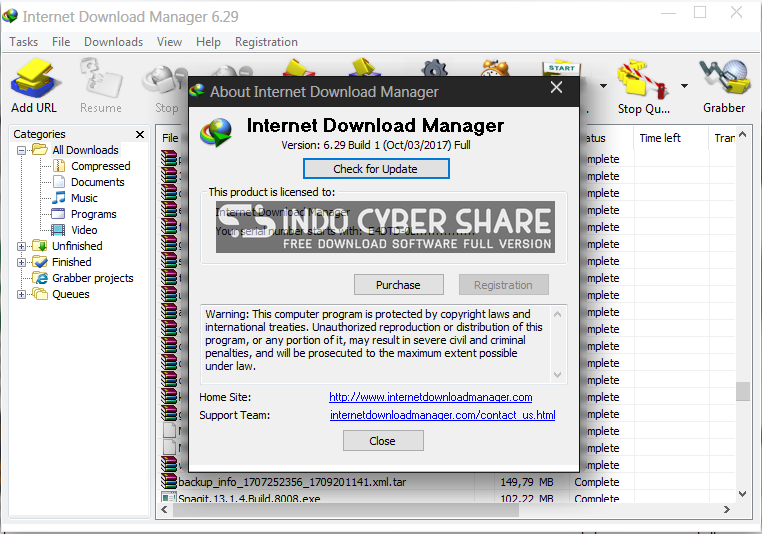Click the Grabber projects icon
The image size is (762, 534).
[40, 278]
